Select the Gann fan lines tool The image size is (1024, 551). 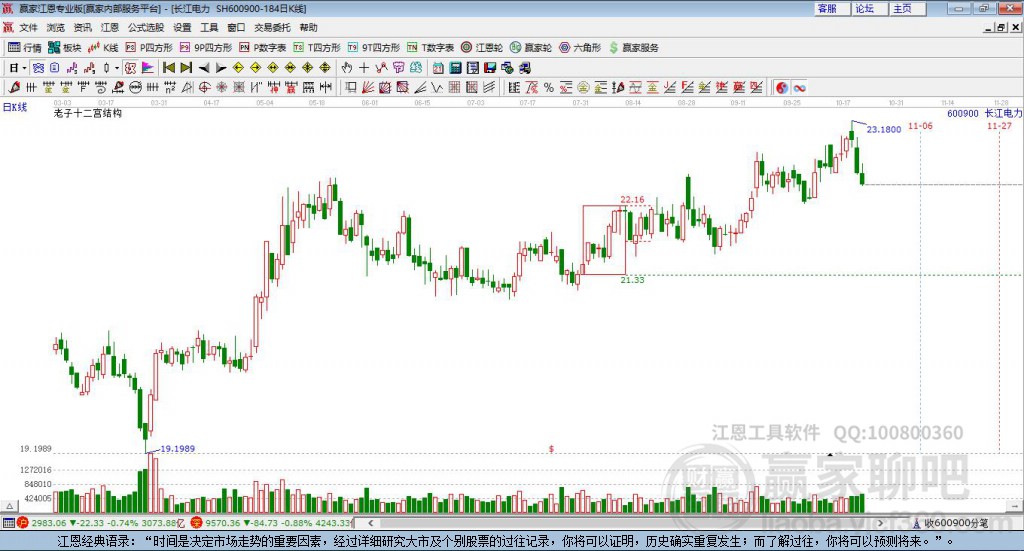tap(368, 87)
